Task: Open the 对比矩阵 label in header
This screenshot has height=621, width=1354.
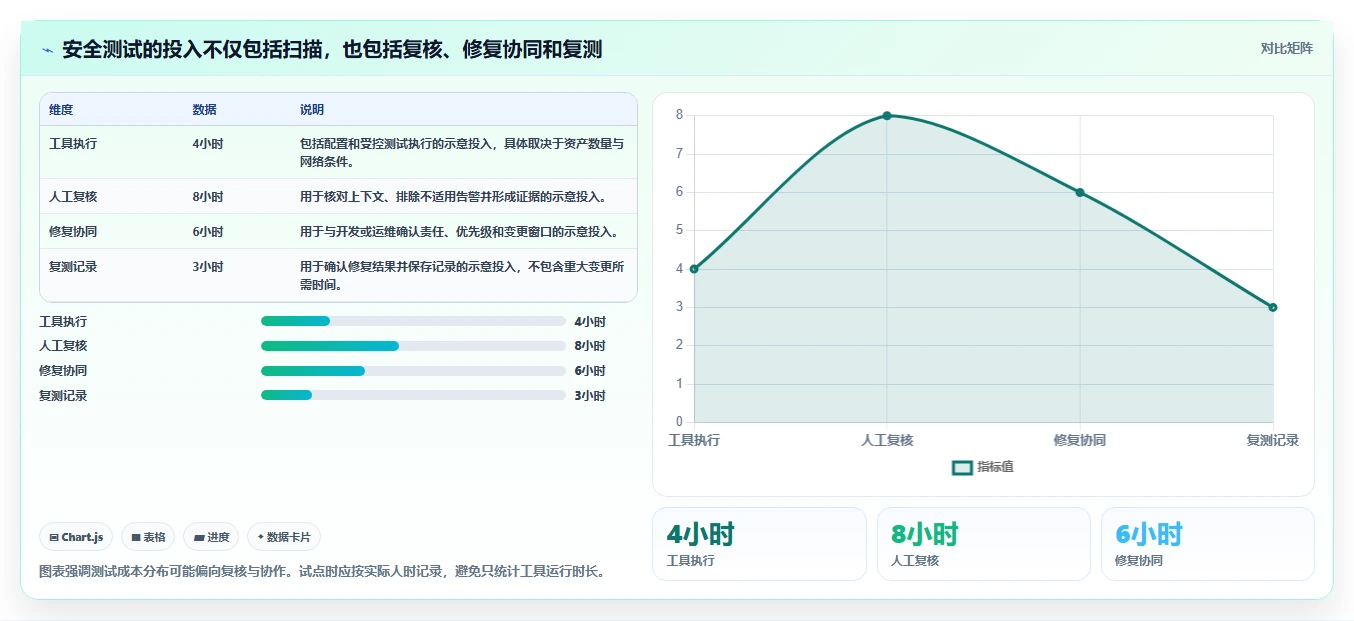Action: [1286, 48]
